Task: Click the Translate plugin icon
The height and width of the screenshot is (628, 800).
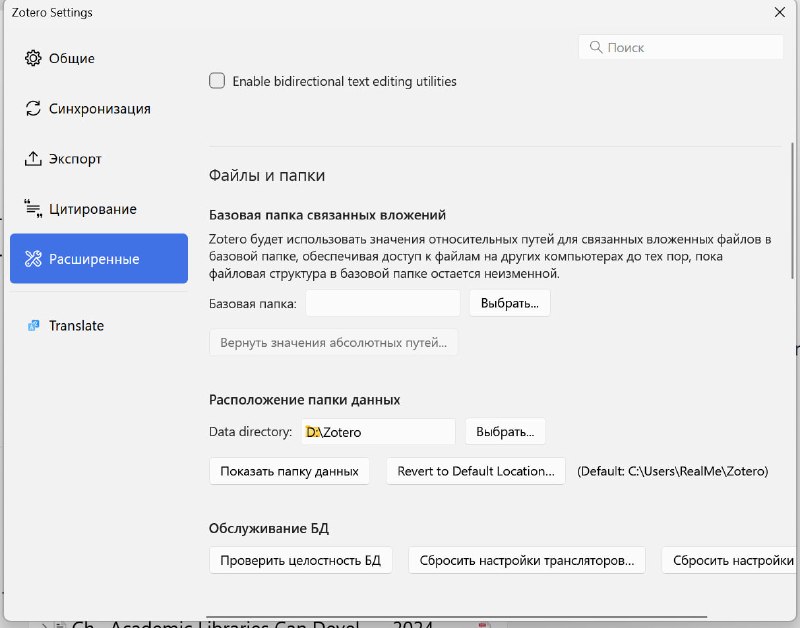Action: 34,325
